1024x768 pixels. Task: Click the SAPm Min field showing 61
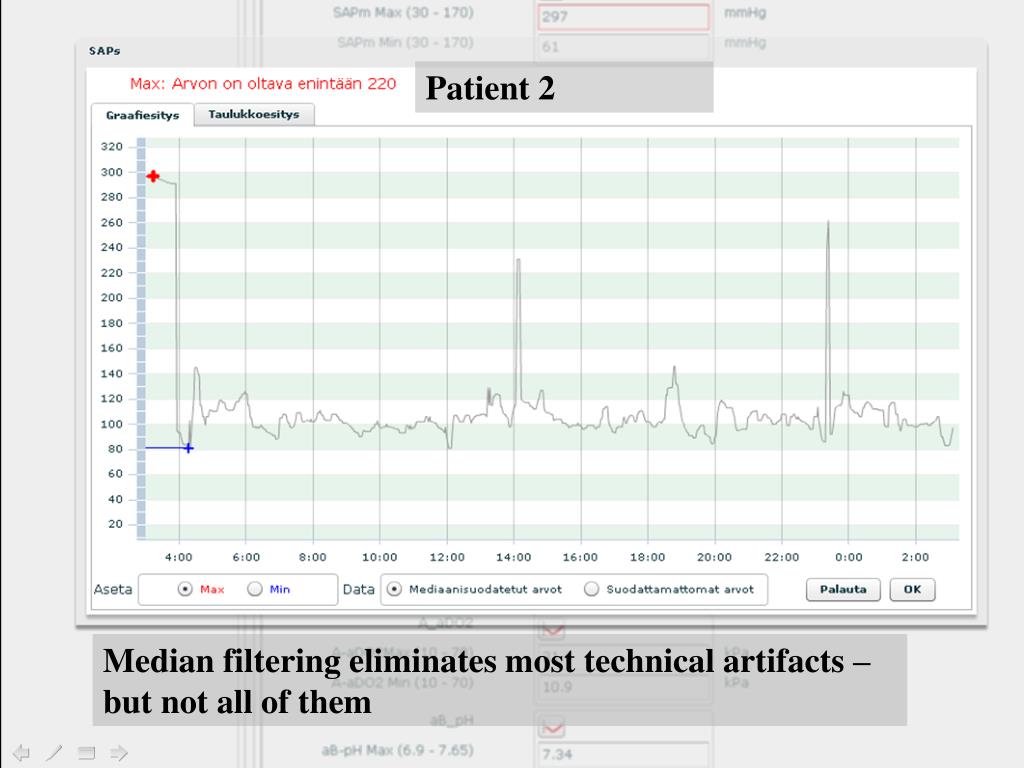click(623, 46)
